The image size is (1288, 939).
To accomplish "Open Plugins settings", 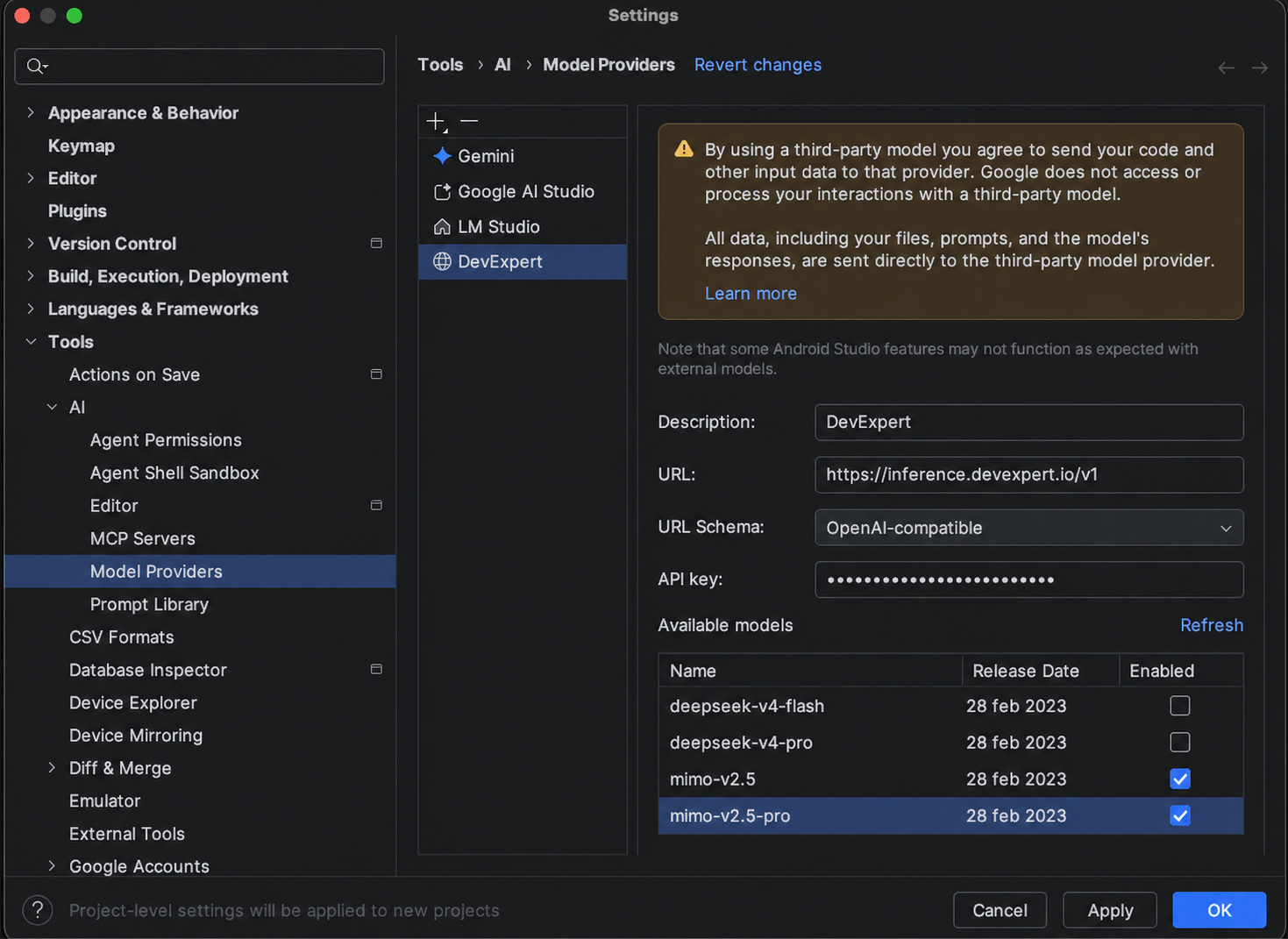I will pos(77,210).
